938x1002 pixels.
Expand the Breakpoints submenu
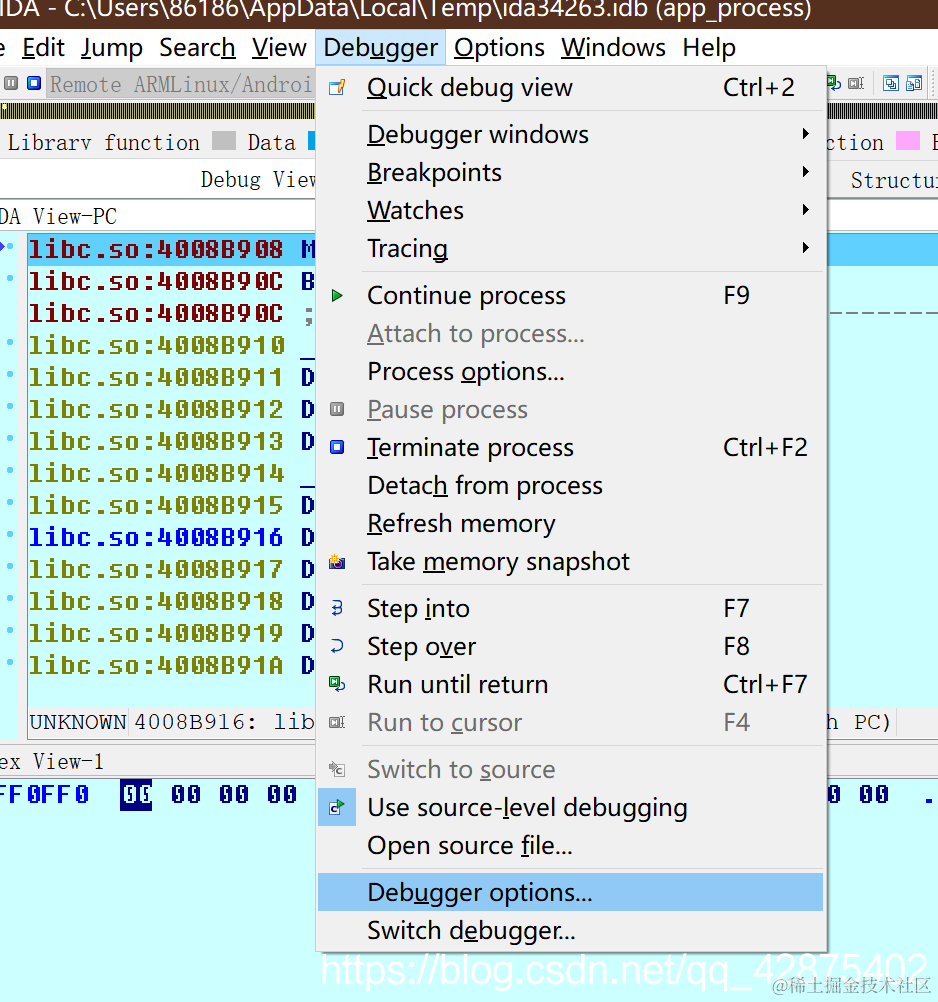click(x=570, y=173)
